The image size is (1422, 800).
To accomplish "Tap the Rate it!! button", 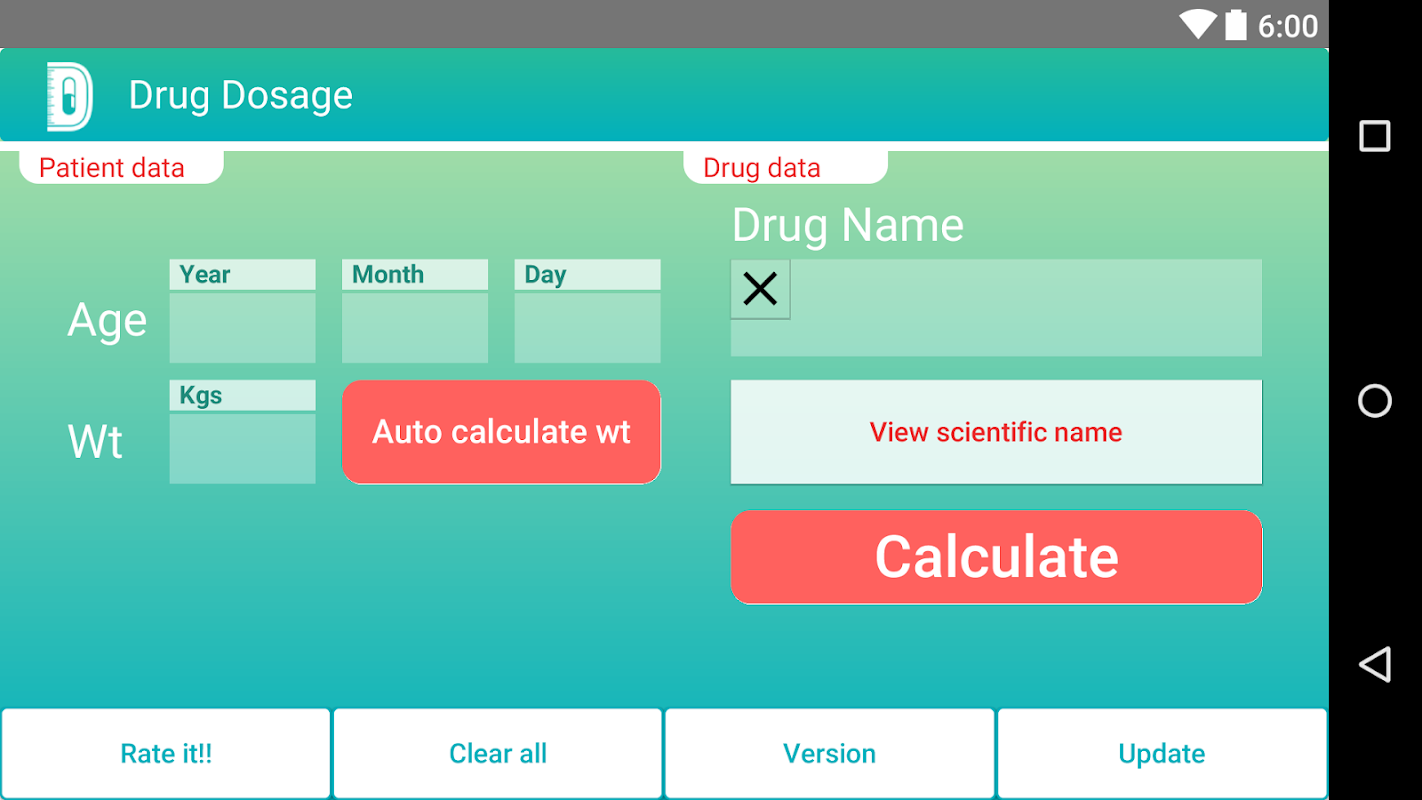I will pos(166,754).
